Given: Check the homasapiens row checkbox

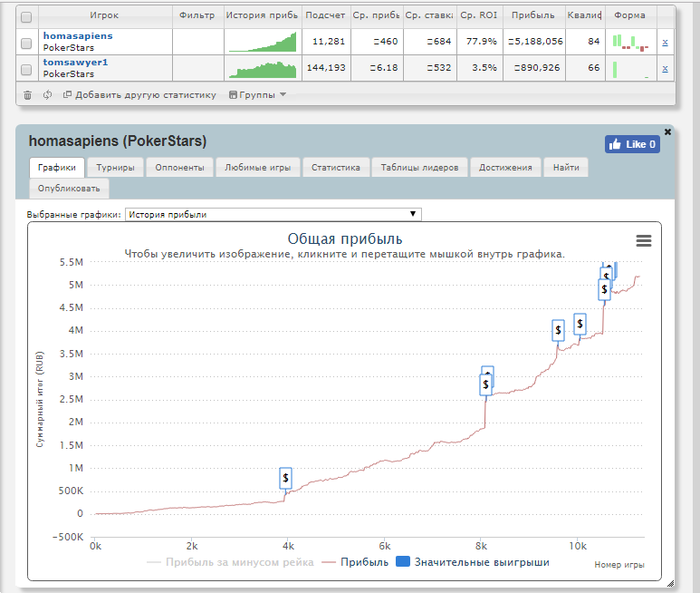Looking at the screenshot, I should coord(26,43).
